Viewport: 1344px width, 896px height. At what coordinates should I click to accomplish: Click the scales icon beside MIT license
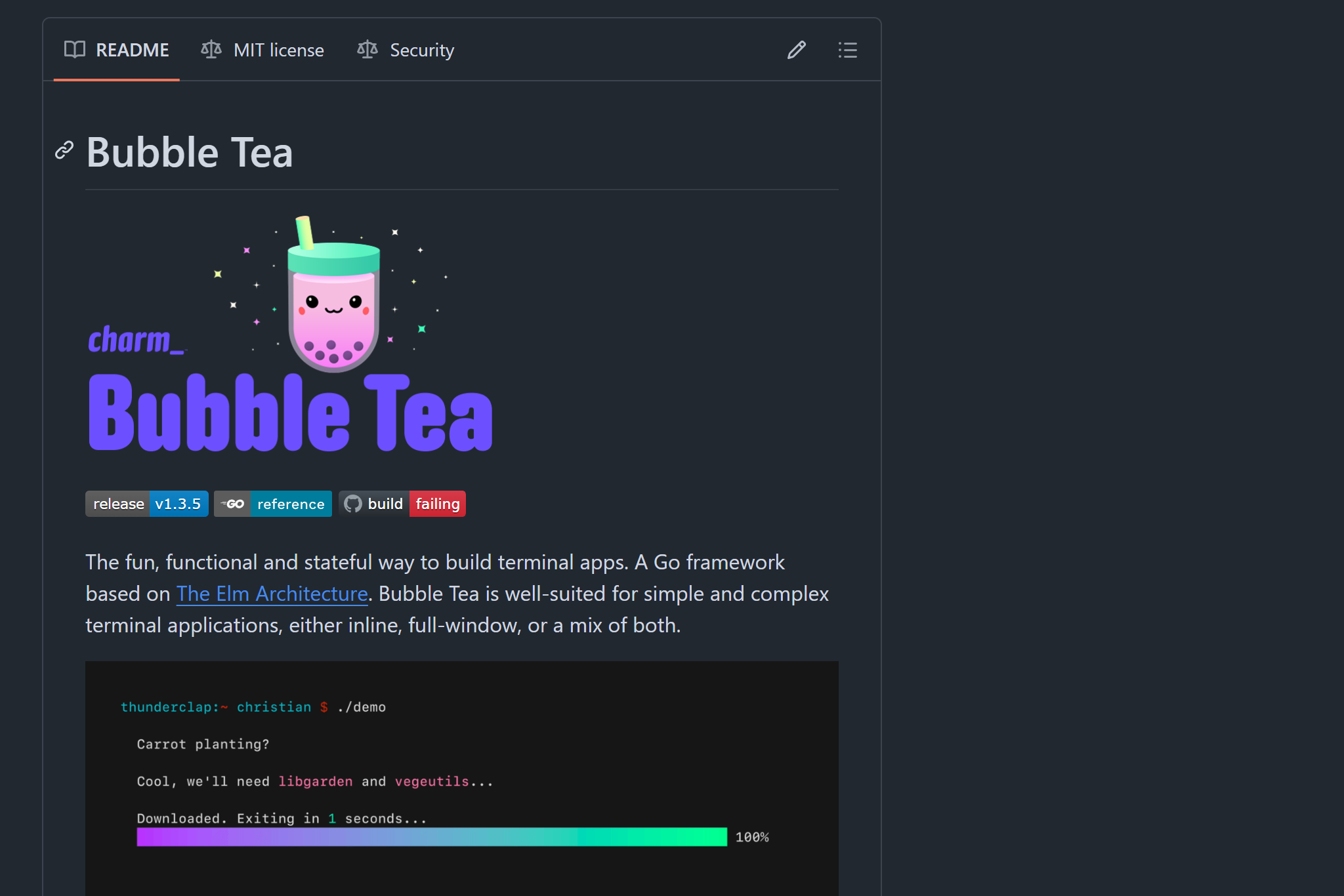211,50
